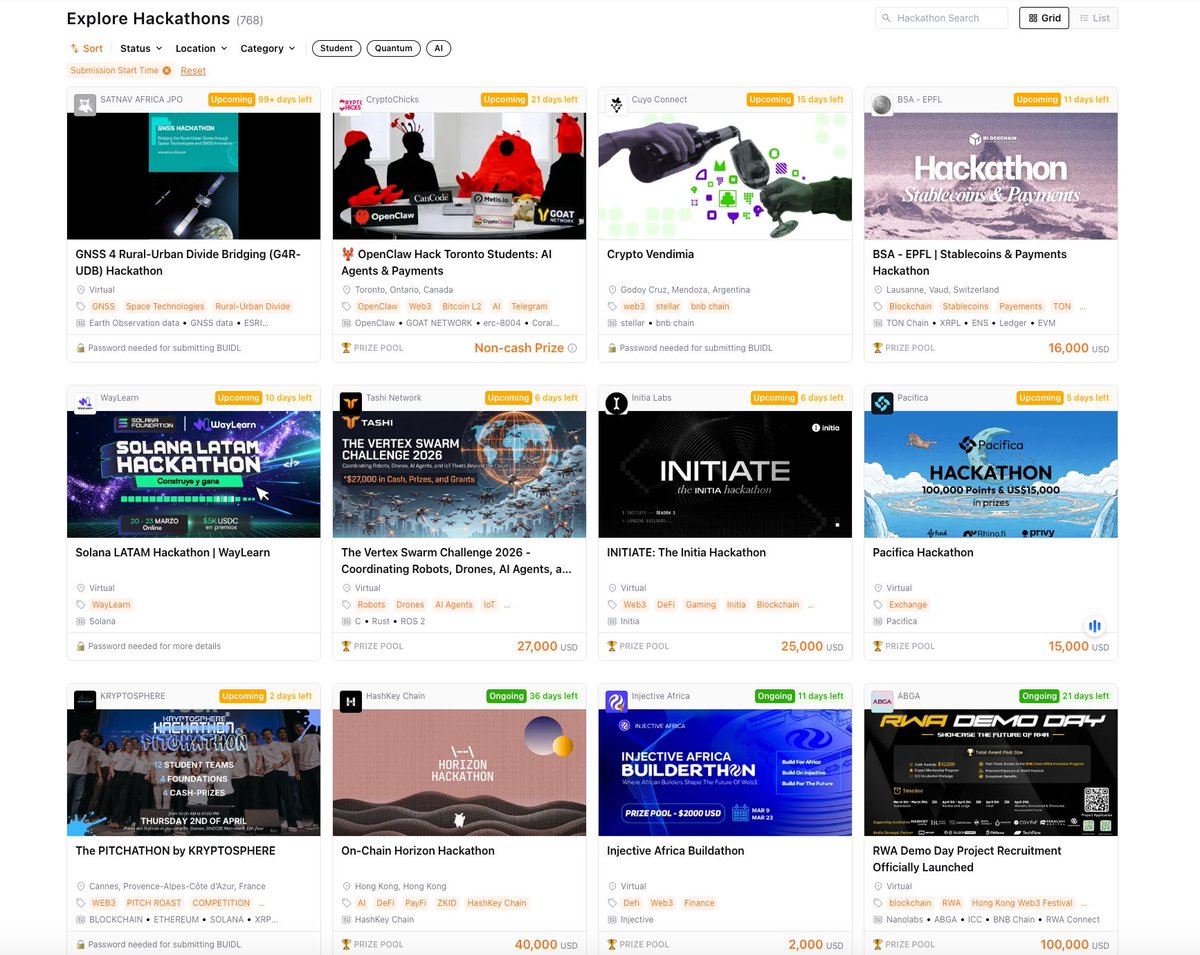This screenshot has height=955, width=1200.
Task: Click the Exchange tag on Pacifica card
Action: point(908,605)
